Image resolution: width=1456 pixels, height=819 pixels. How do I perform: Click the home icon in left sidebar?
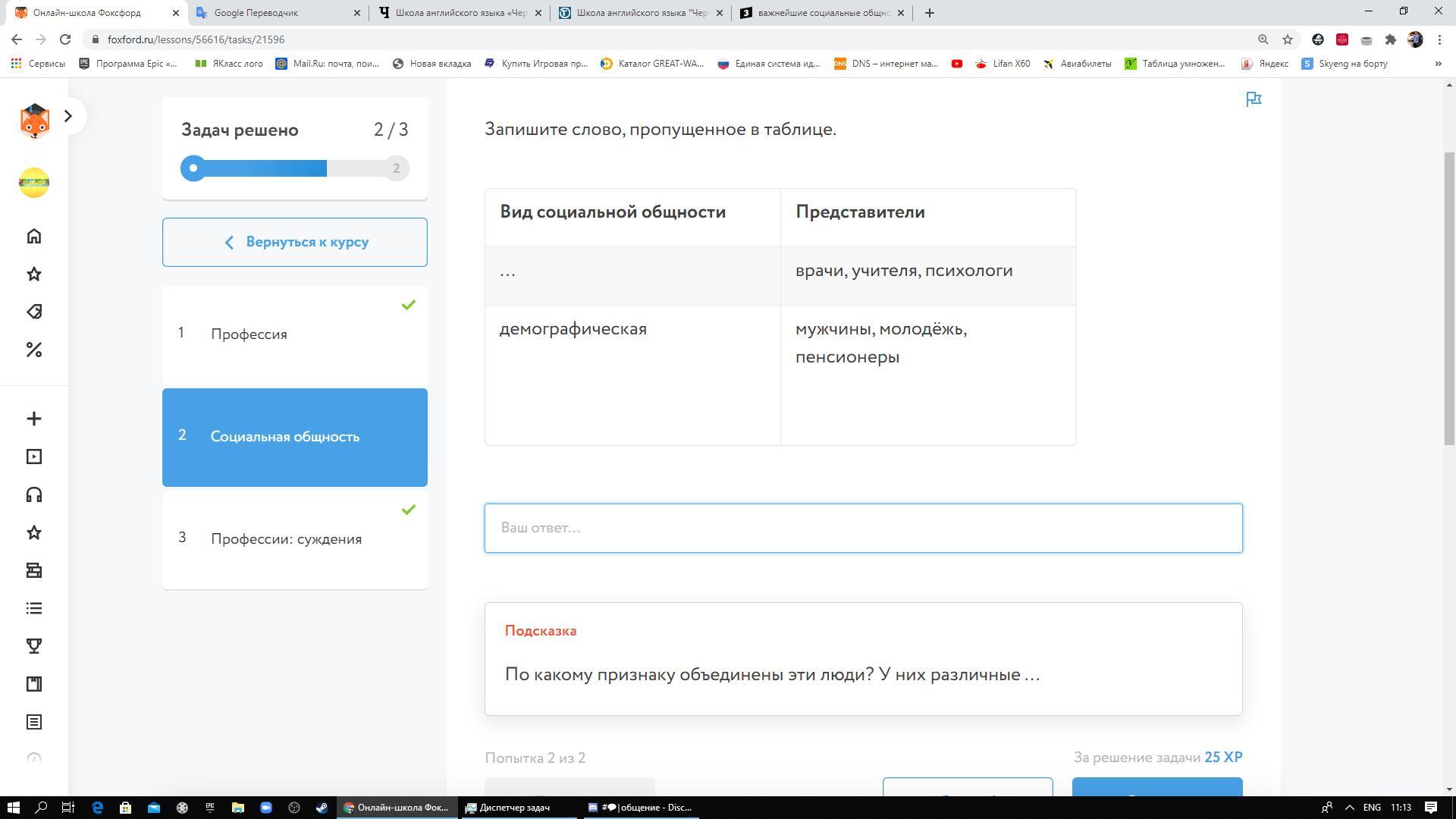tap(33, 236)
